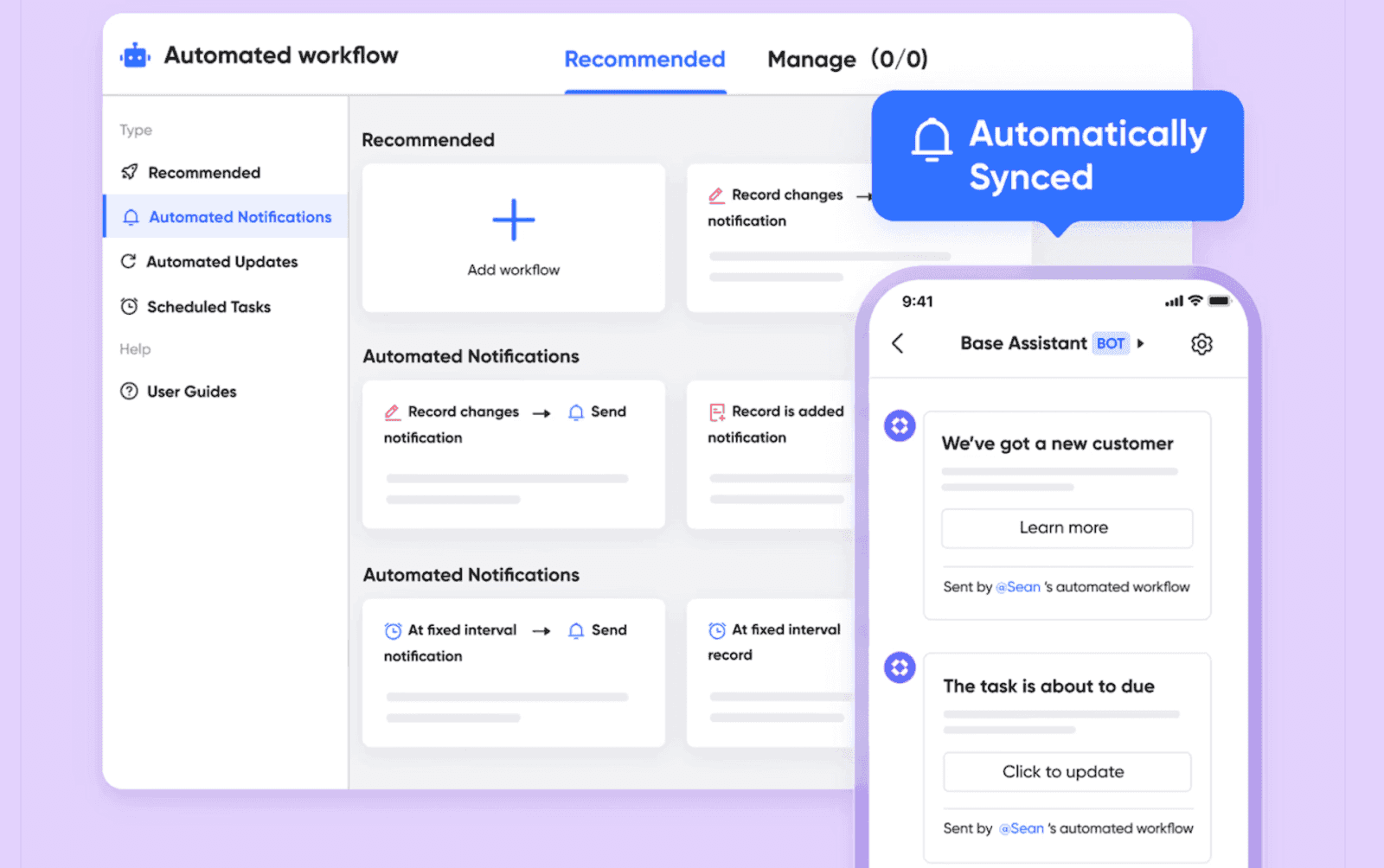Viewport: 1384px width, 868px height.
Task: Open @Sean's profile link in chat
Action: (x=1019, y=587)
